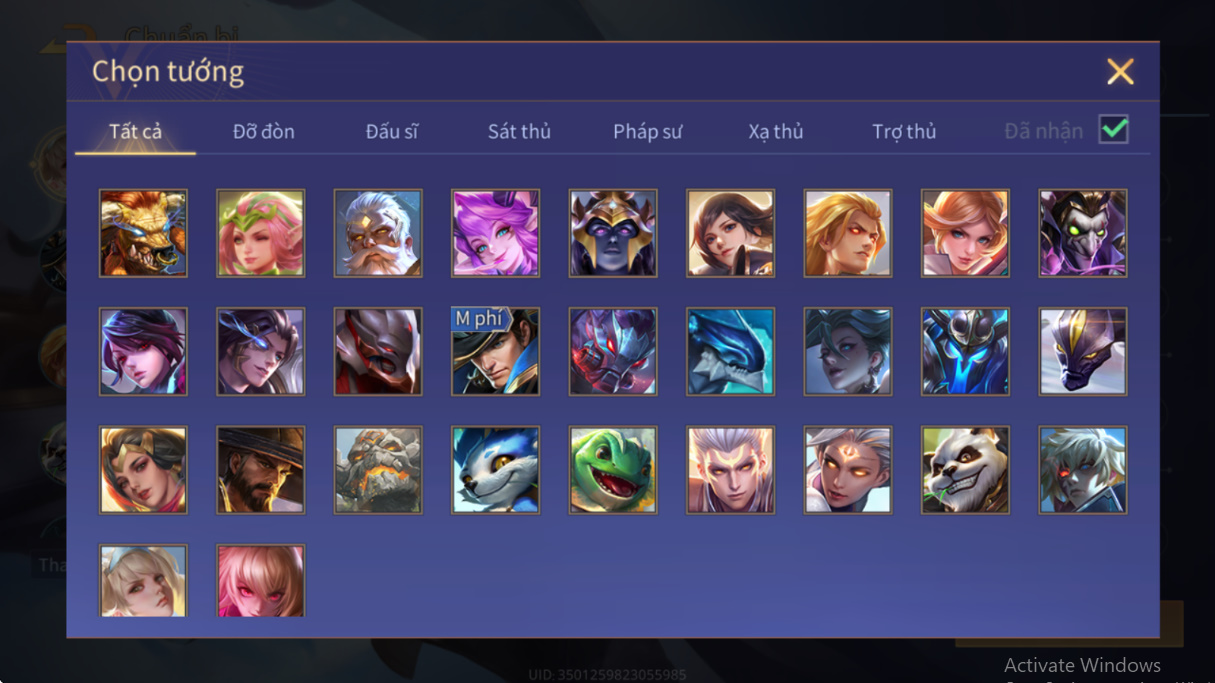Open the Sát thủ tab
The image size is (1215, 683).
click(x=519, y=131)
